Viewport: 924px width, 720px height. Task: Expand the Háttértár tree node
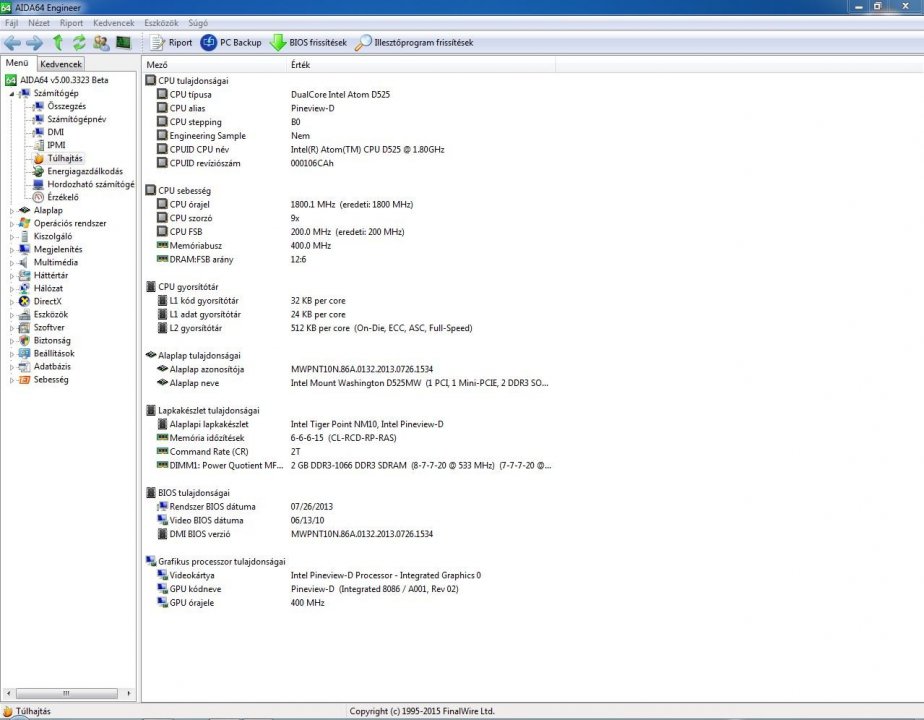pos(12,275)
